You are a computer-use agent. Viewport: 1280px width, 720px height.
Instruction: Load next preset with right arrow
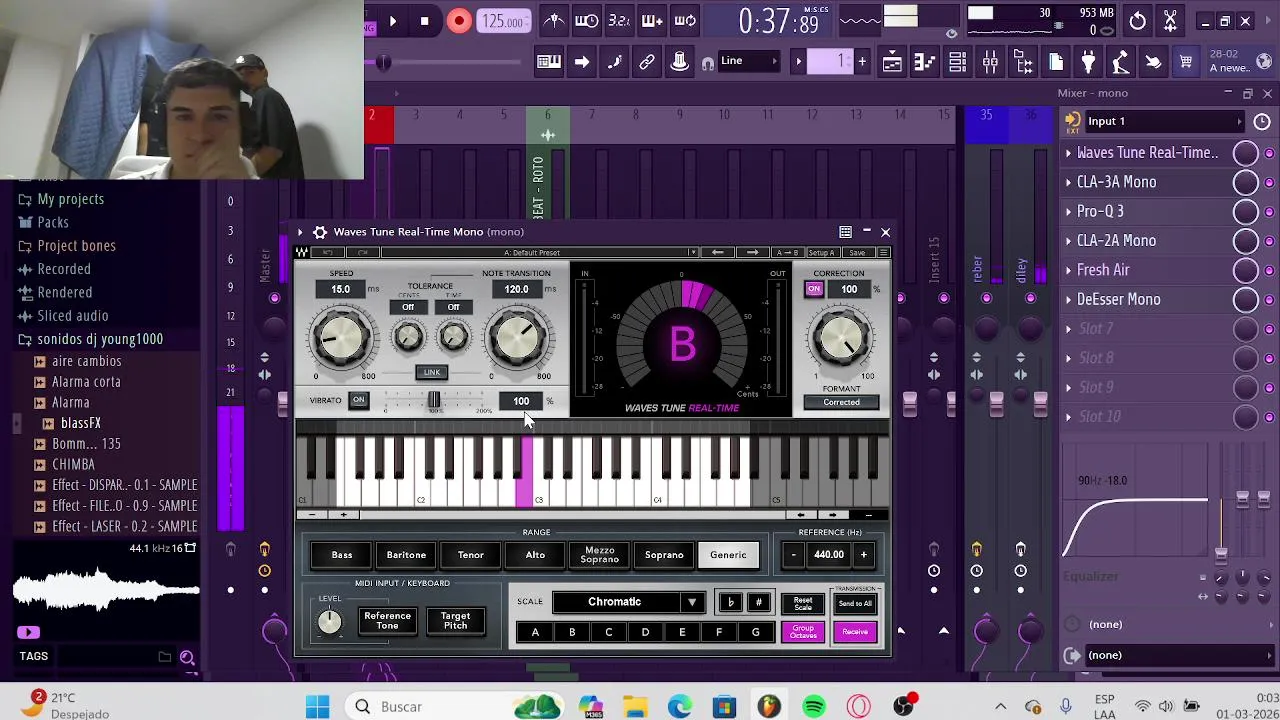tap(752, 253)
